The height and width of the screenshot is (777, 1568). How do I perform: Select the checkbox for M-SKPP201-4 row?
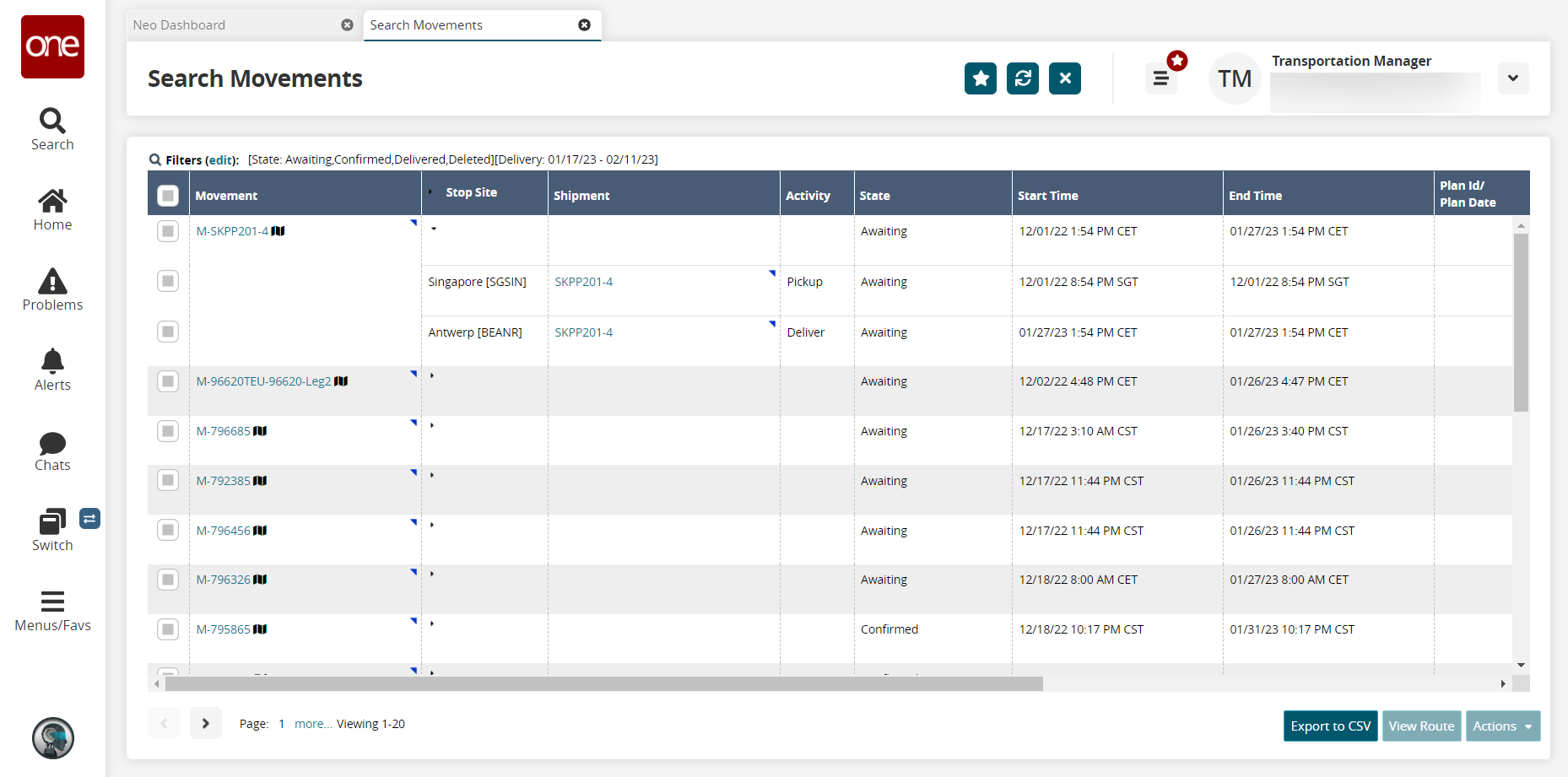click(x=168, y=231)
